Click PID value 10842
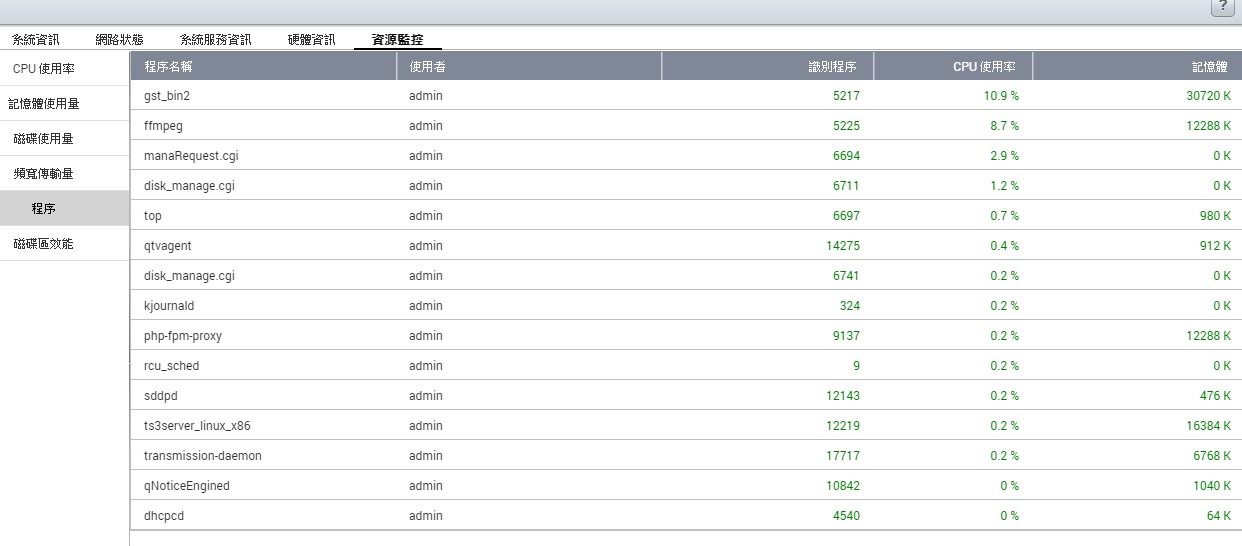Image resolution: width=1242 pixels, height=546 pixels. pos(843,486)
